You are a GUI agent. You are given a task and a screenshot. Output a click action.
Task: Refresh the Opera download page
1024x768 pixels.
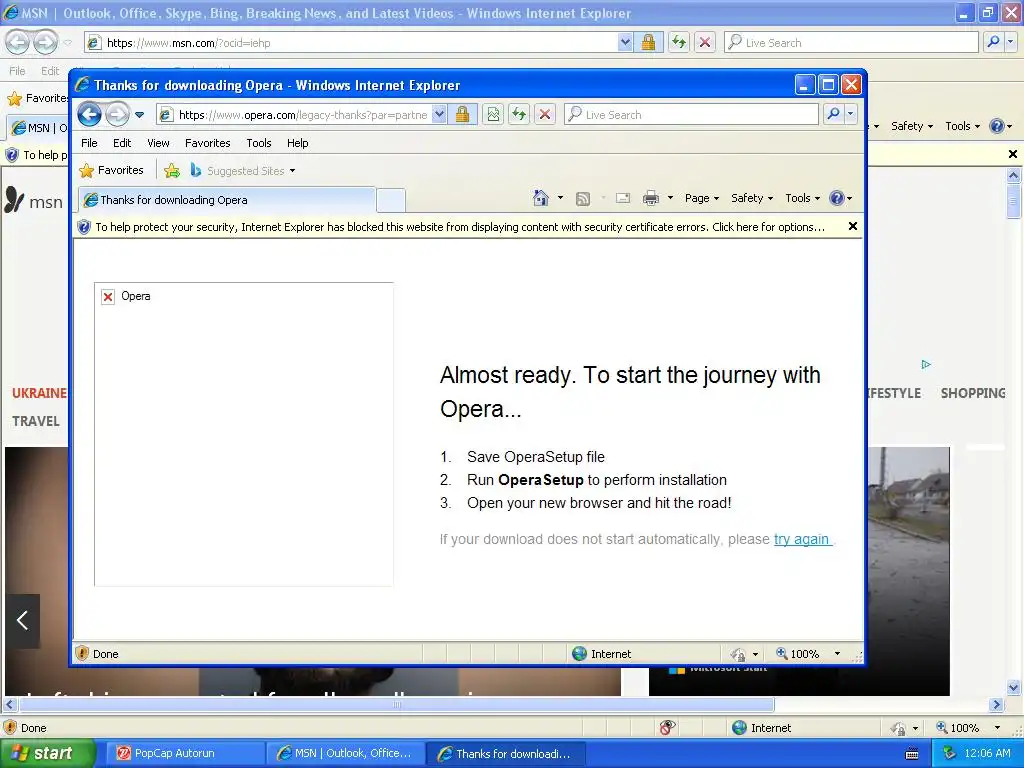tap(519, 115)
